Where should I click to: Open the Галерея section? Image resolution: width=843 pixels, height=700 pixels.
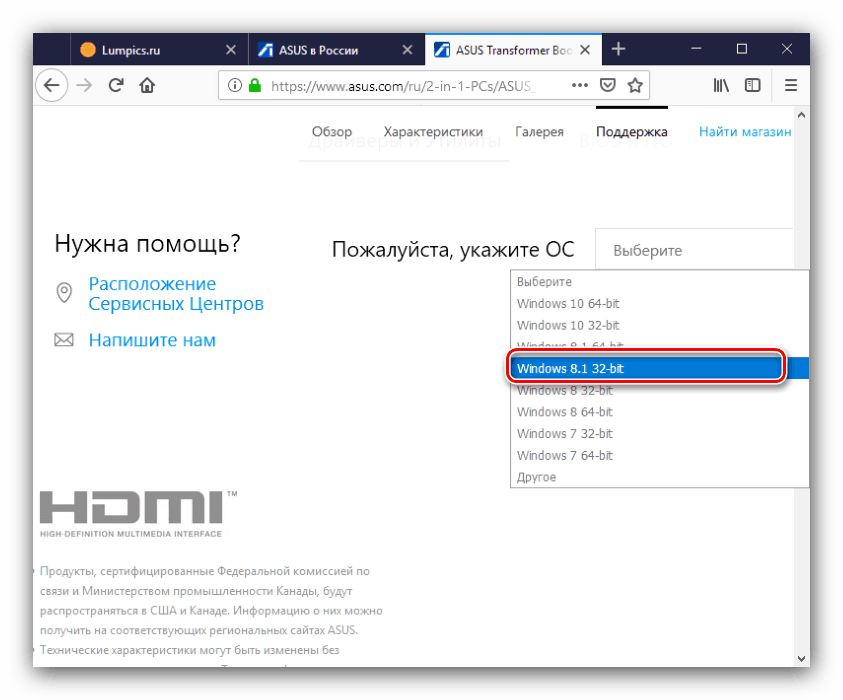[x=539, y=132]
